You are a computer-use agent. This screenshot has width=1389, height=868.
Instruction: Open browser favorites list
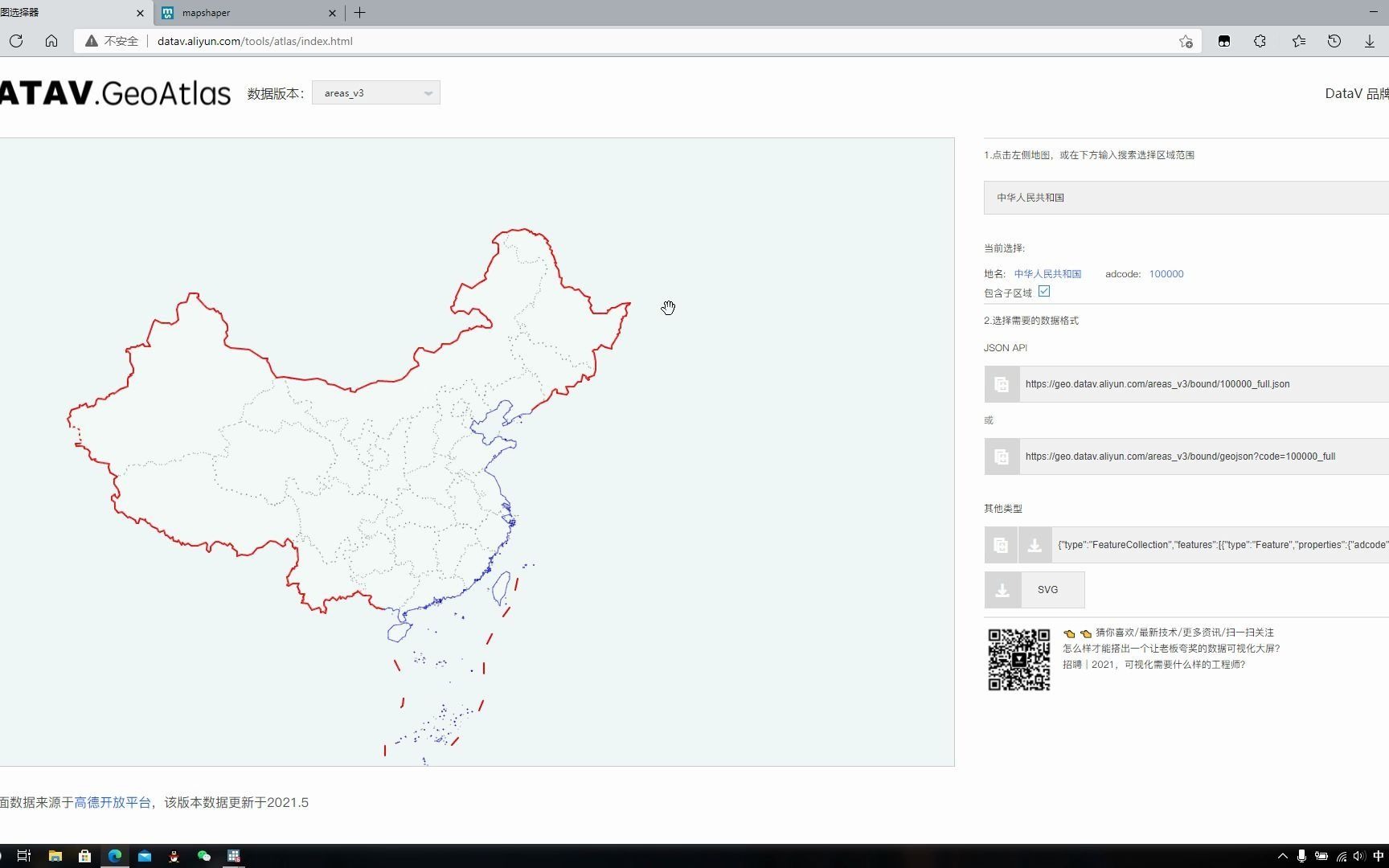(1298, 41)
